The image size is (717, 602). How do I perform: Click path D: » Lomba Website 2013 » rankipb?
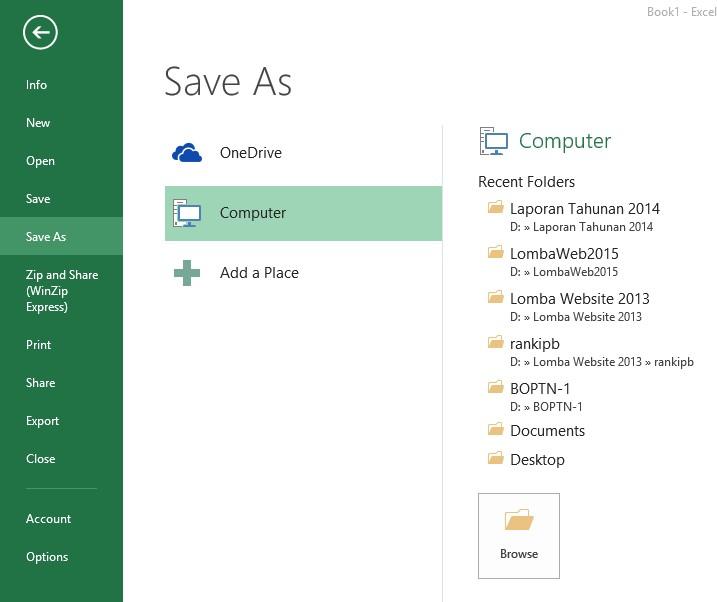tap(602, 362)
